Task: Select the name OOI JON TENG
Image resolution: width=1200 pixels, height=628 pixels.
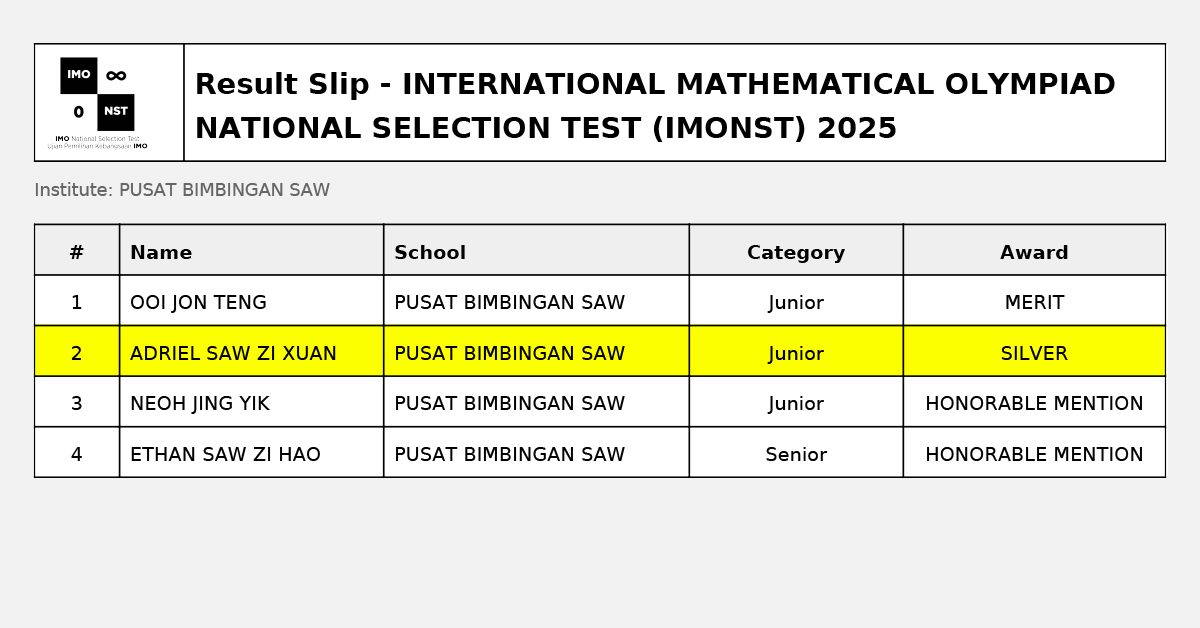Action: (x=198, y=303)
